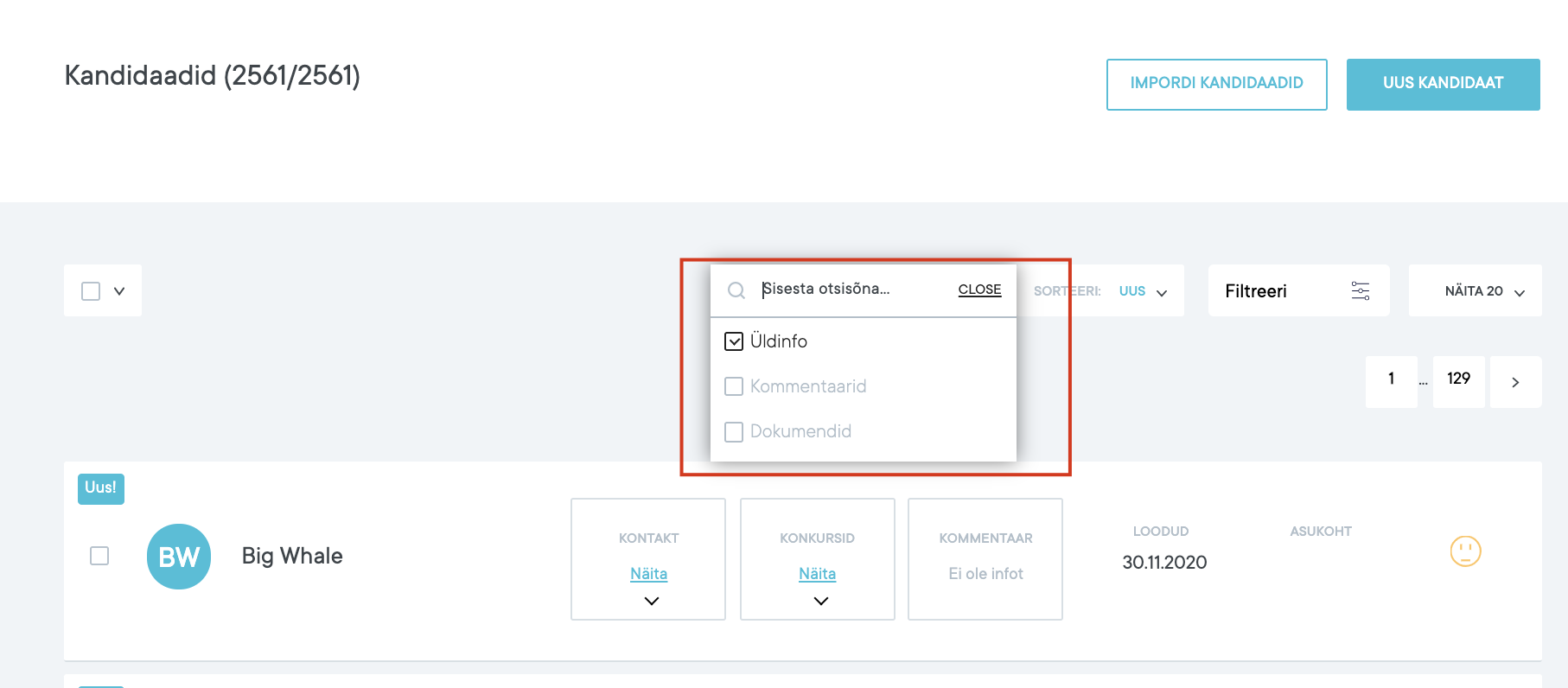Open the Näita 20 page size dropdown
Screen dimensions: 1568x688
[1483, 291]
